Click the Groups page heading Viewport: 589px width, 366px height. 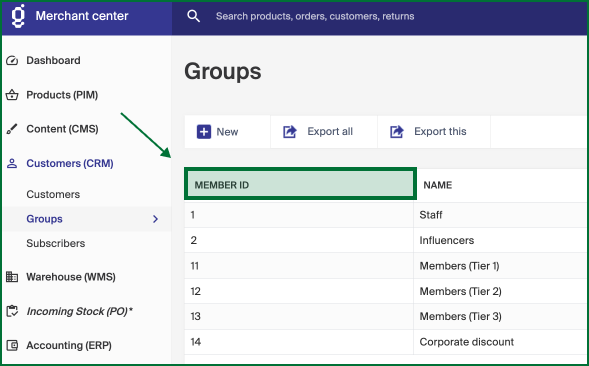click(223, 71)
